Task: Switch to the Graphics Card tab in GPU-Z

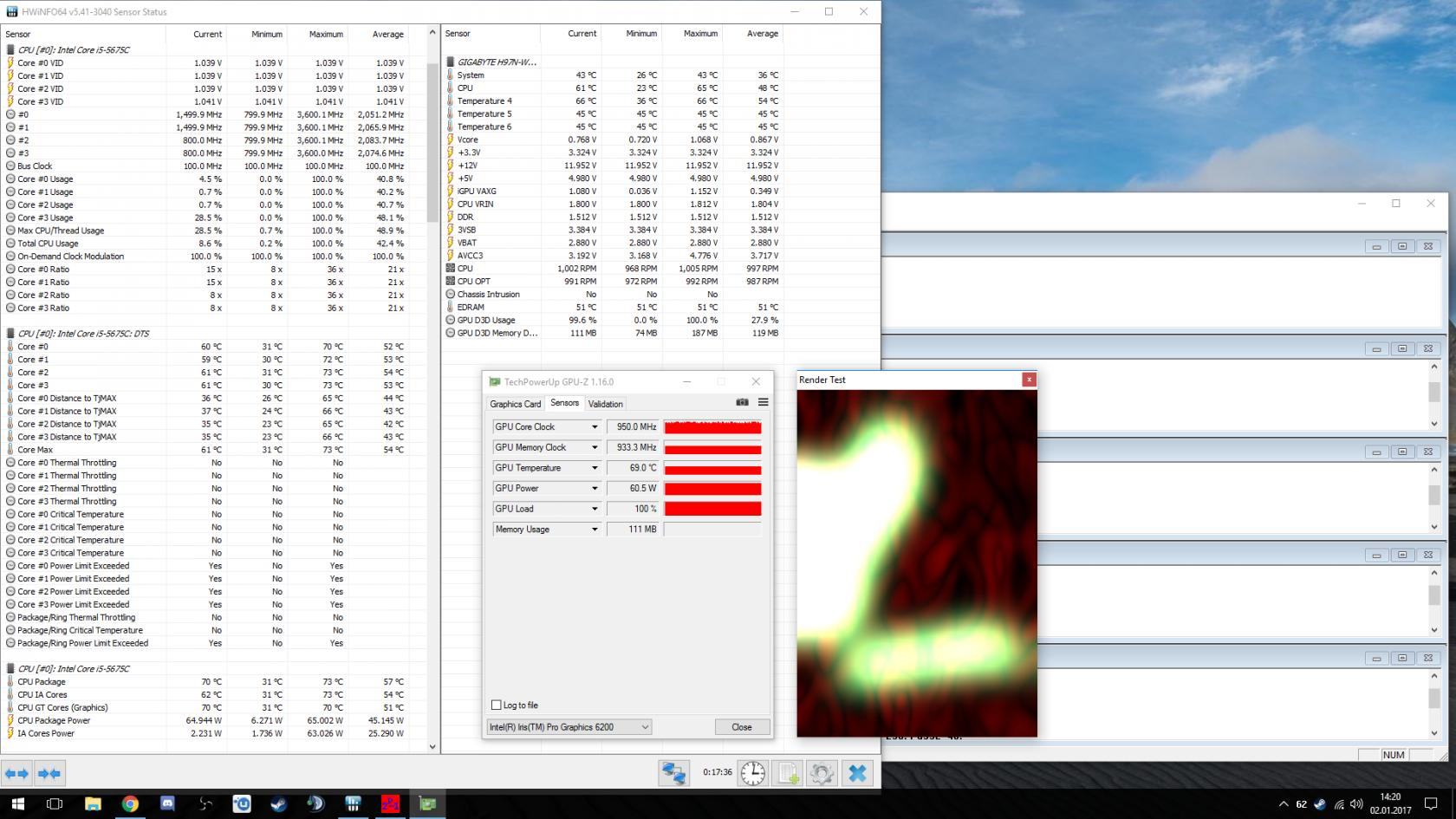Action: pyautogui.click(x=515, y=404)
